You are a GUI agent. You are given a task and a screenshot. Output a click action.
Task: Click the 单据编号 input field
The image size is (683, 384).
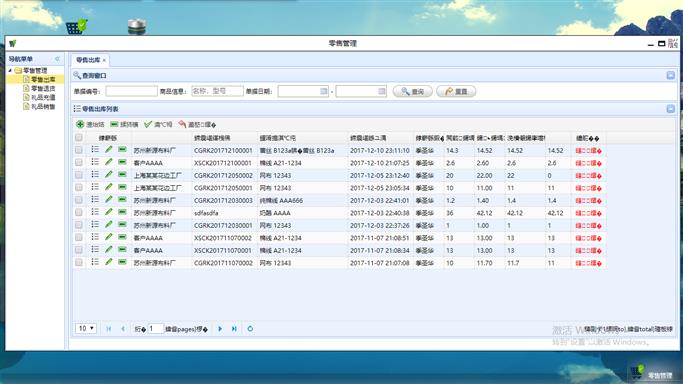pos(132,91)
